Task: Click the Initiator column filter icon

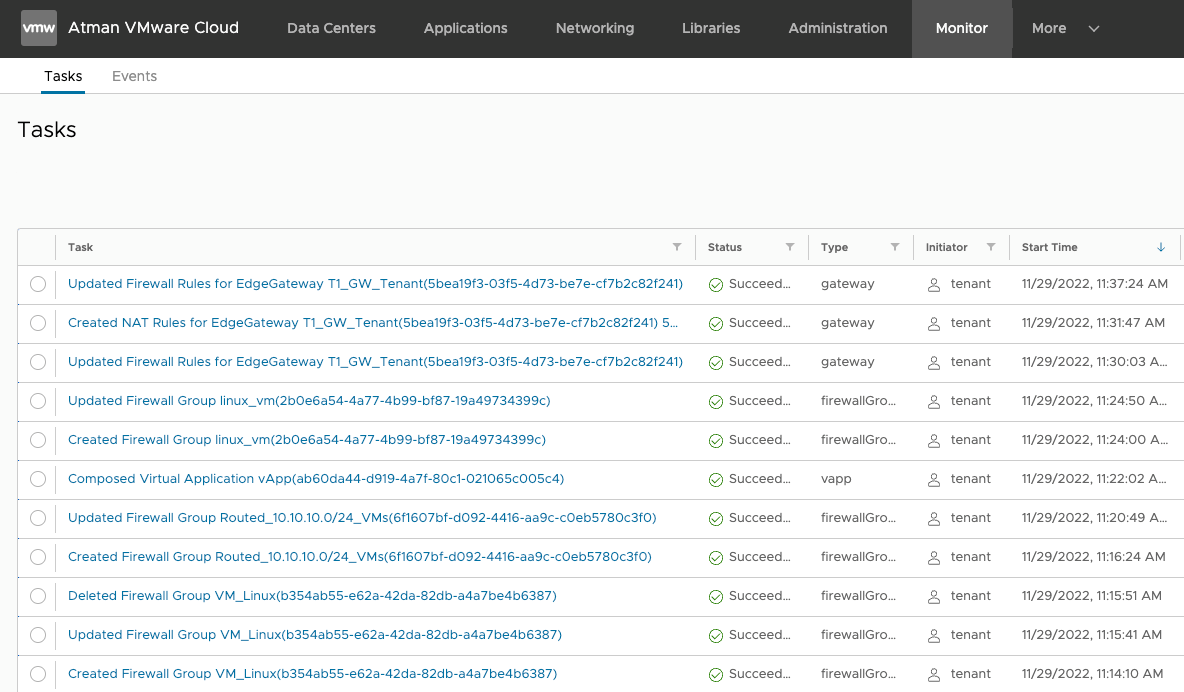Action: point(991,247)
